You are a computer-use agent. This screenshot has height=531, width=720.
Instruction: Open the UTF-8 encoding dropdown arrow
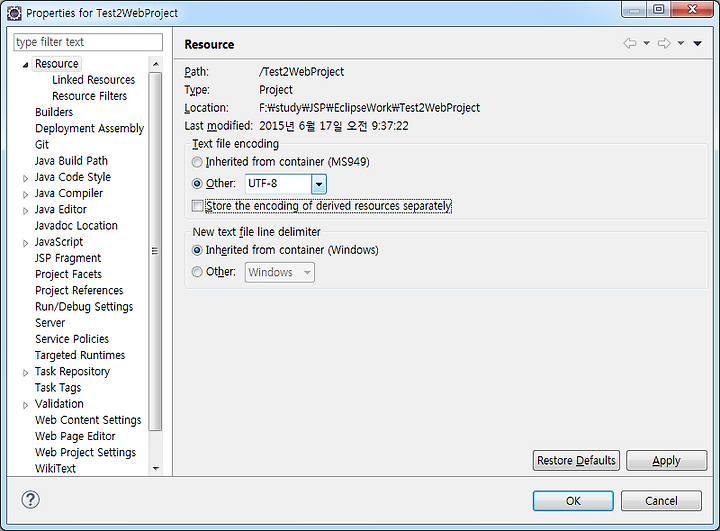click(x=319, y=184)
